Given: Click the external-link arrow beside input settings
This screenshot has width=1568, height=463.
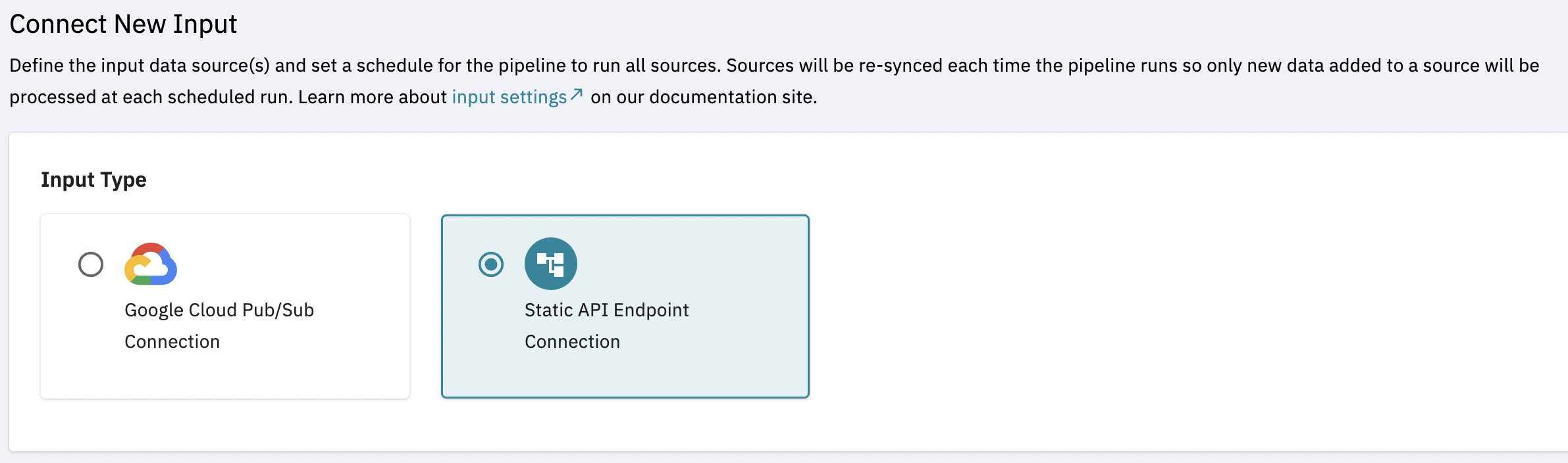Looking at the screenshot, I should tap(577, 95).
